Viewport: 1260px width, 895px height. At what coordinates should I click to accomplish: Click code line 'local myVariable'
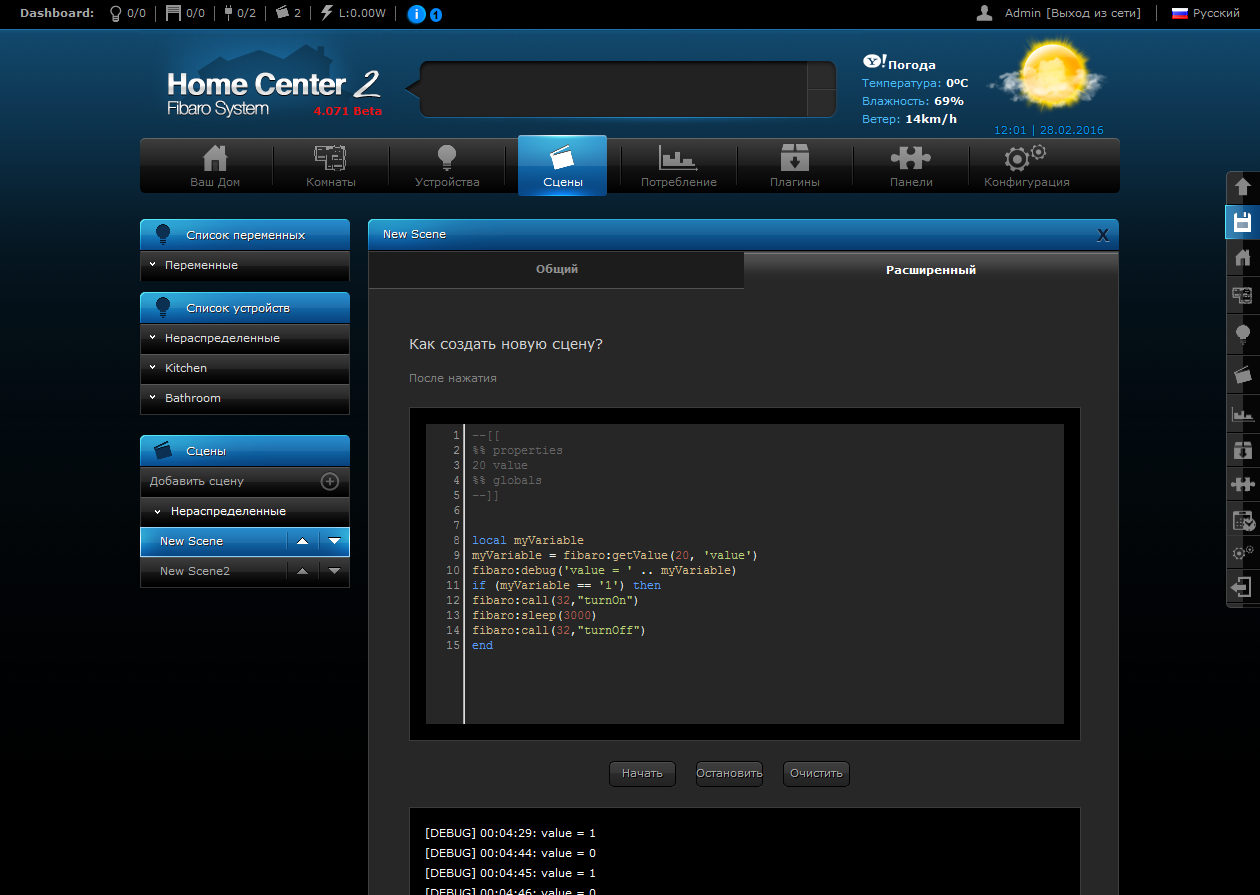[527, 541]
